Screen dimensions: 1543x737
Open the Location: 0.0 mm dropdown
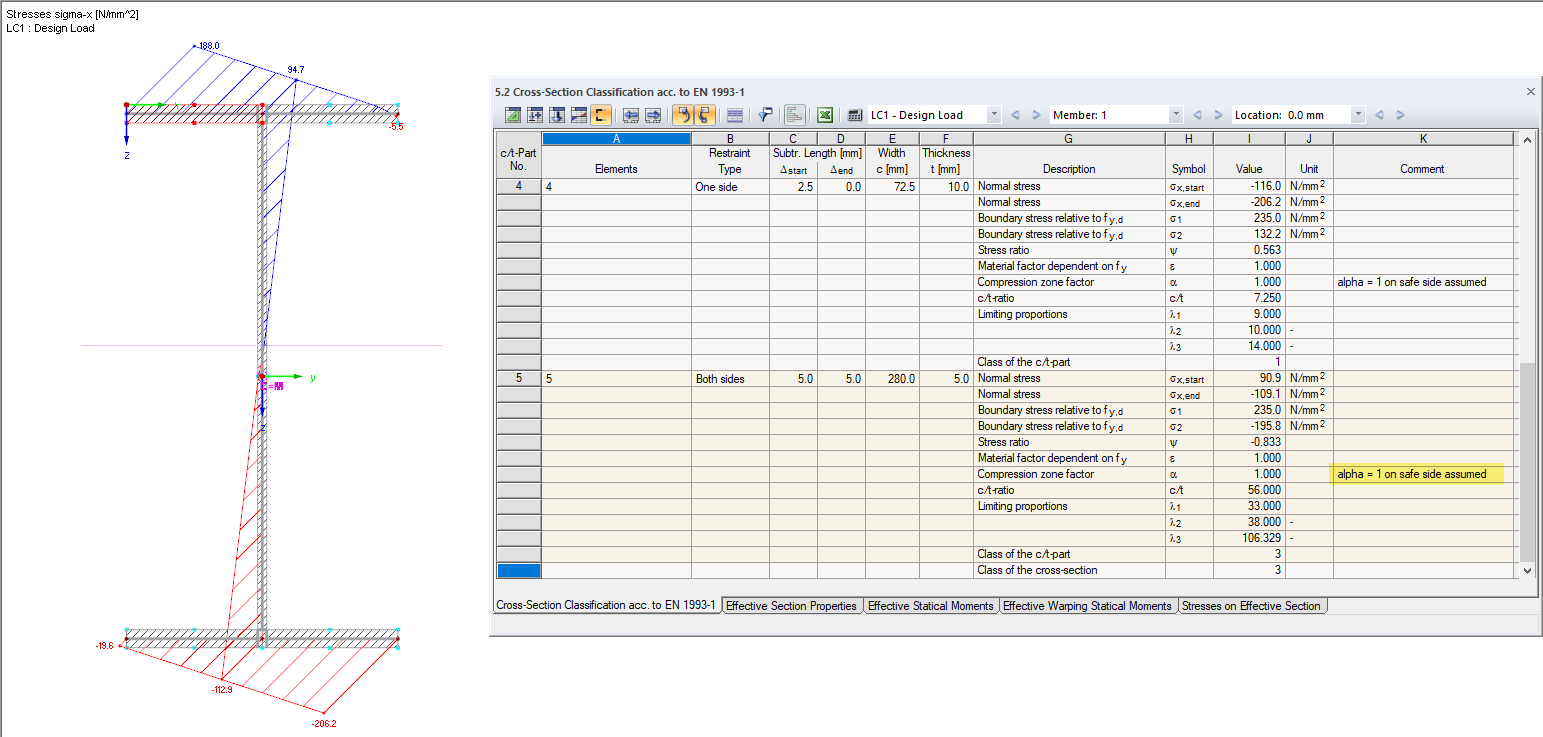pyautogui.click(x=1358, y=114)
